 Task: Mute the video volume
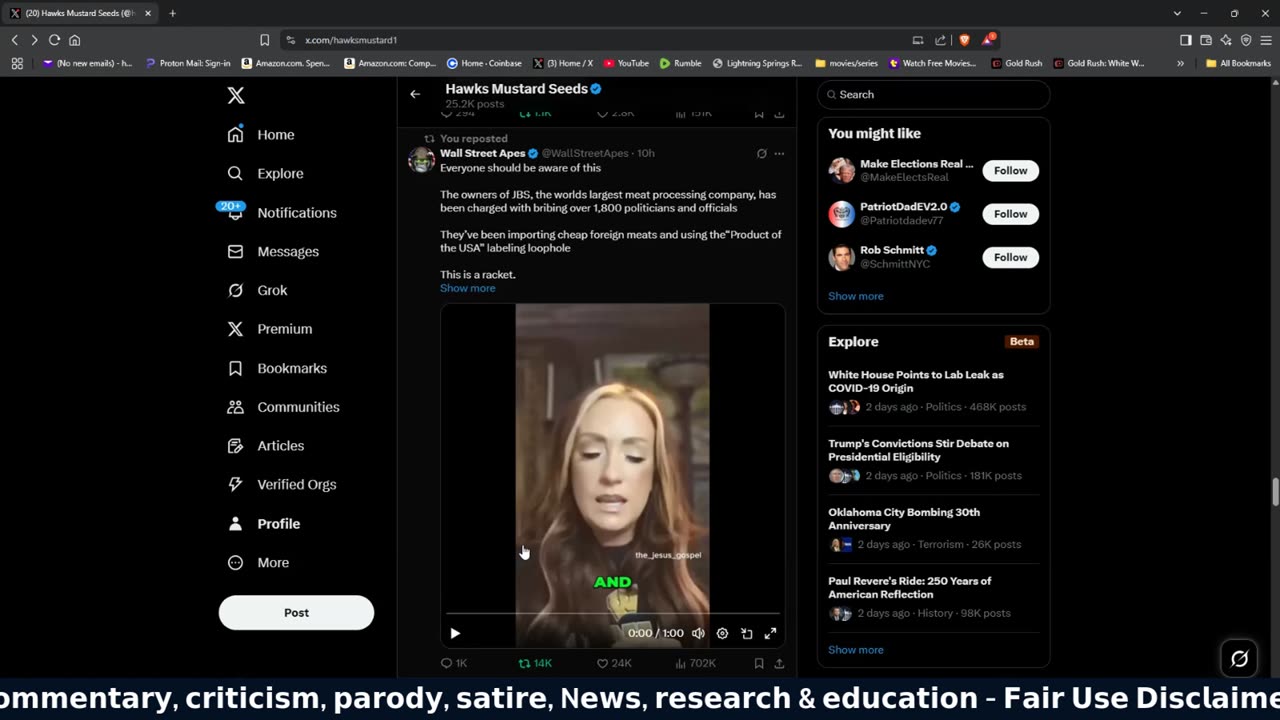tap(698, 633)
